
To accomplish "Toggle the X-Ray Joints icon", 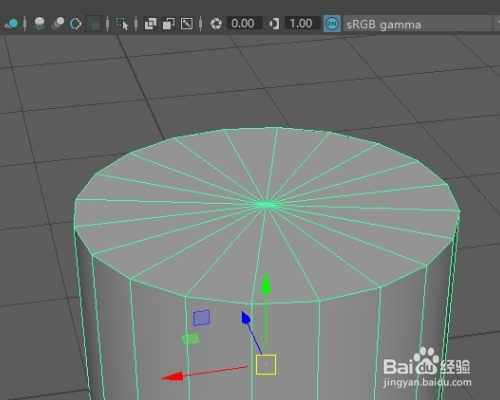I will pyautogui.click(x=187, y=24).
